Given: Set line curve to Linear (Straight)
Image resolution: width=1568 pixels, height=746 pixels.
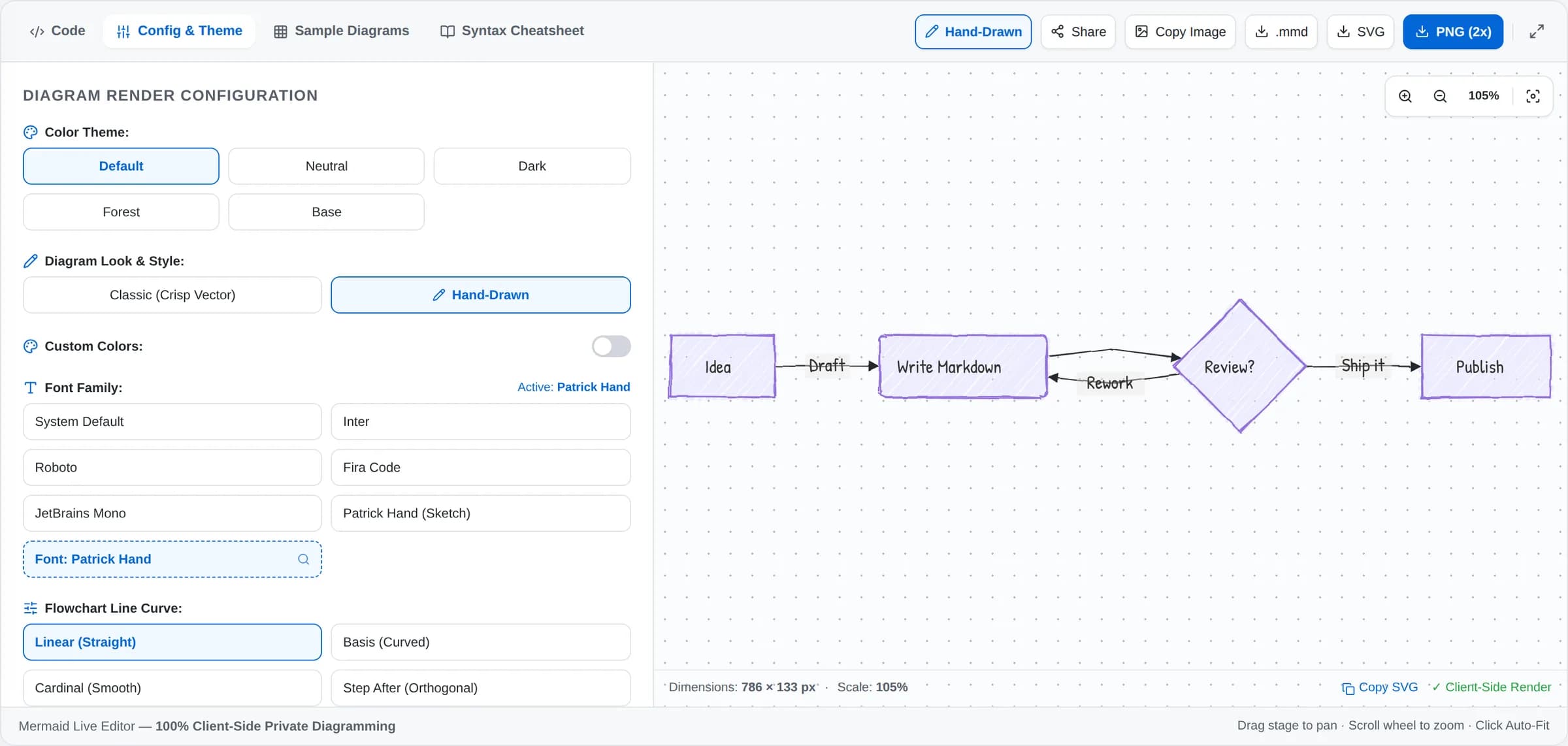Looking at the screenshot, I should pos(172,642).
